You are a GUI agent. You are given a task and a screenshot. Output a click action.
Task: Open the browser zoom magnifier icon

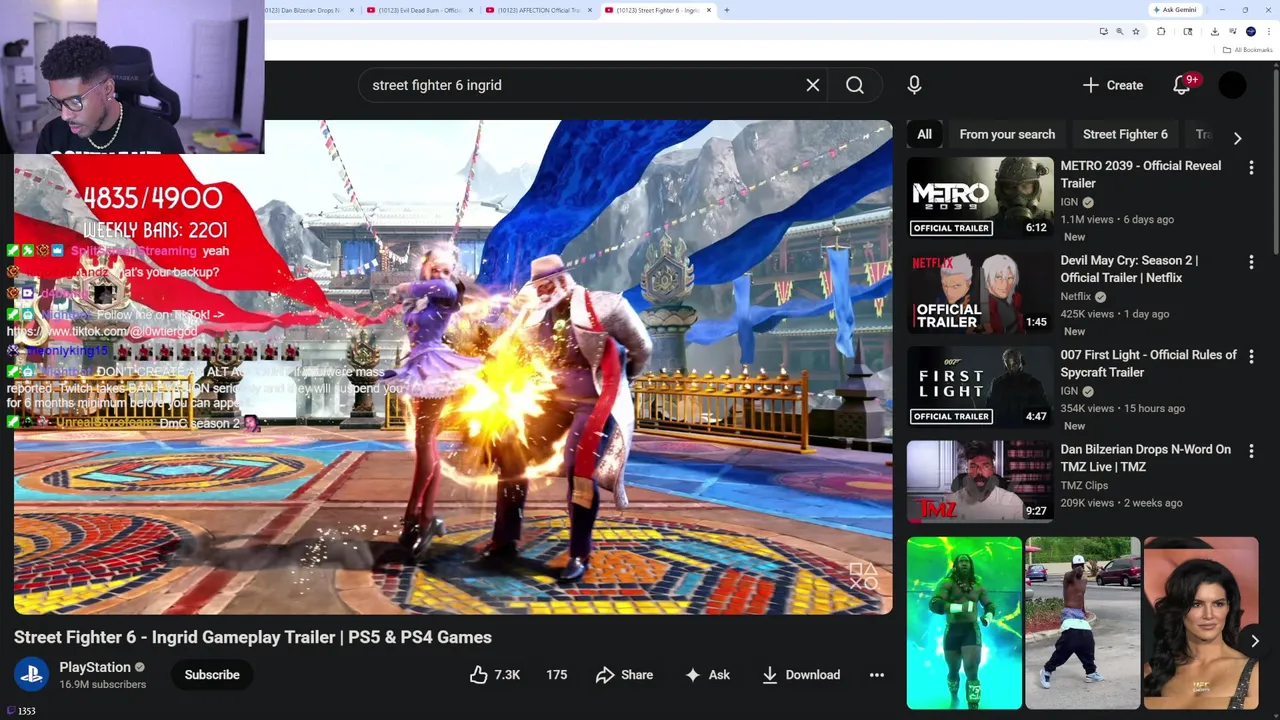[x=1120, y=32]
